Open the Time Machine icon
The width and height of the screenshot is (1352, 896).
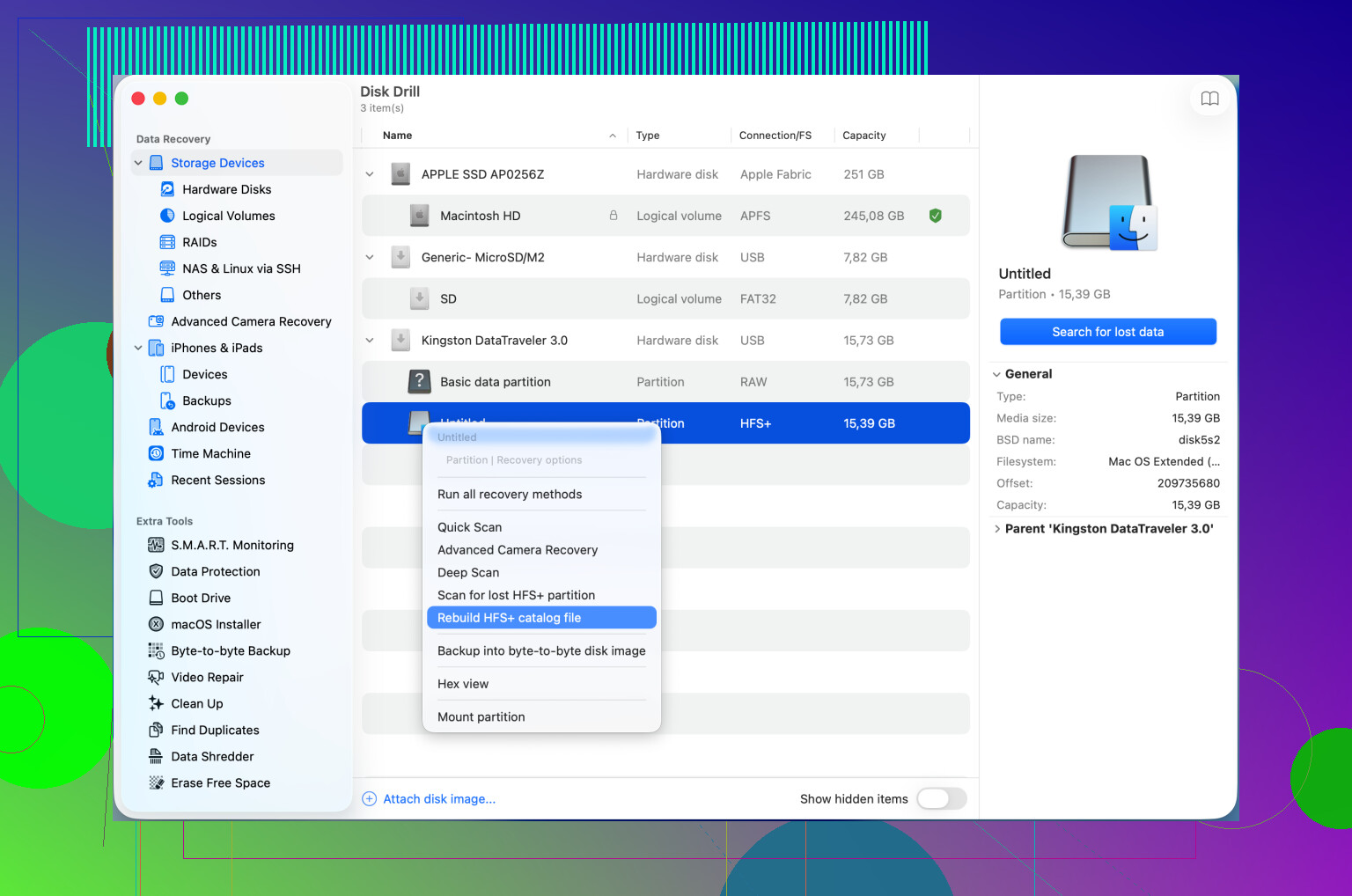[156, 453]
